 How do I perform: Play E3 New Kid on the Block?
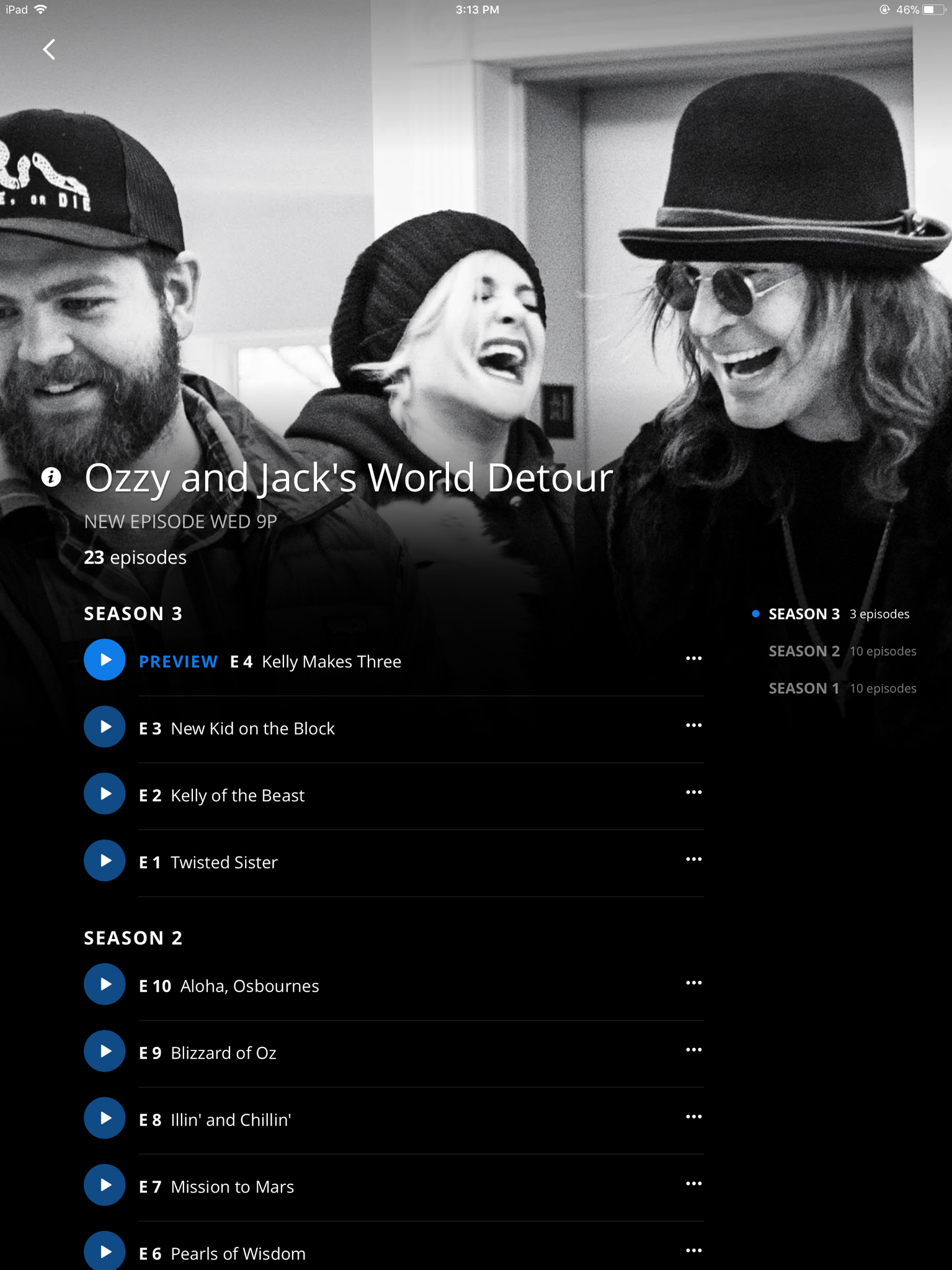click(105, 727)
